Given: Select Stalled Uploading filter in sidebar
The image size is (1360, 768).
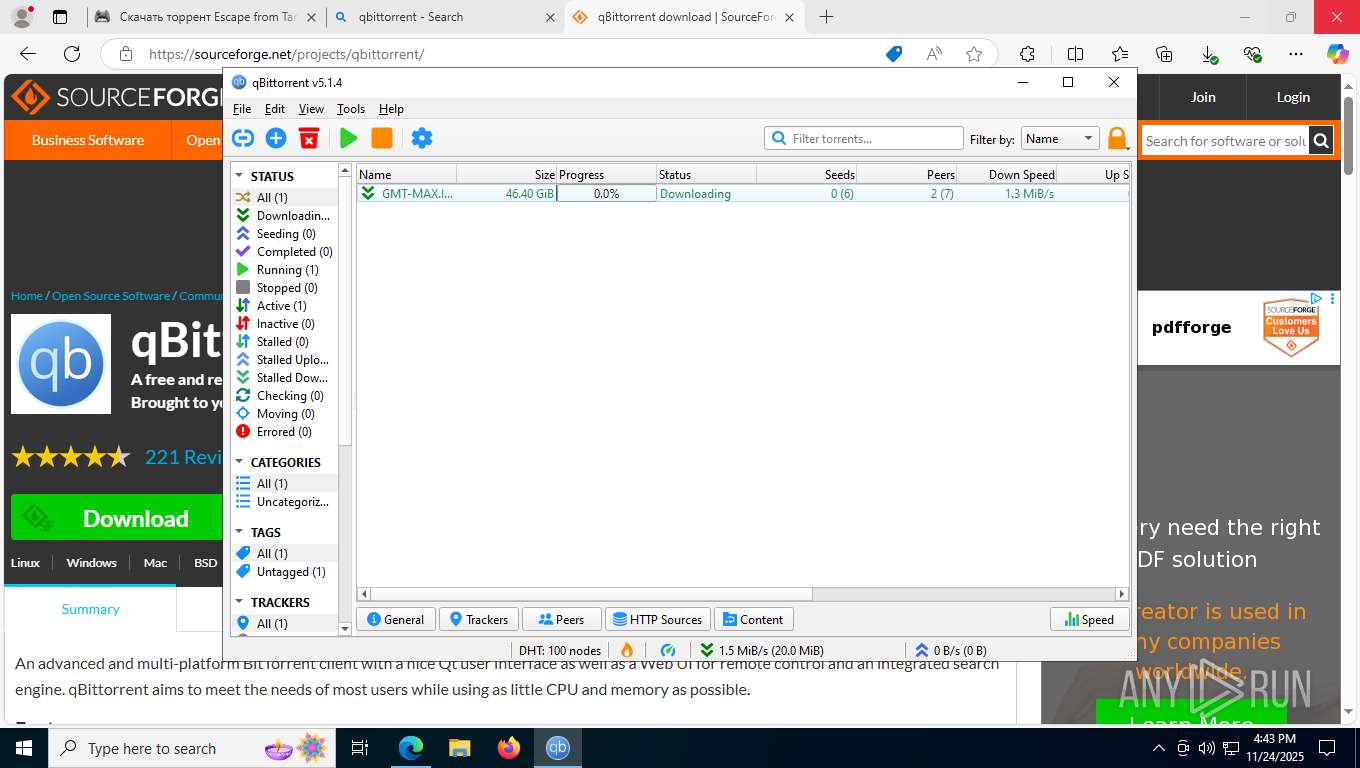Looking at the screenshot, I should [284, 359].
